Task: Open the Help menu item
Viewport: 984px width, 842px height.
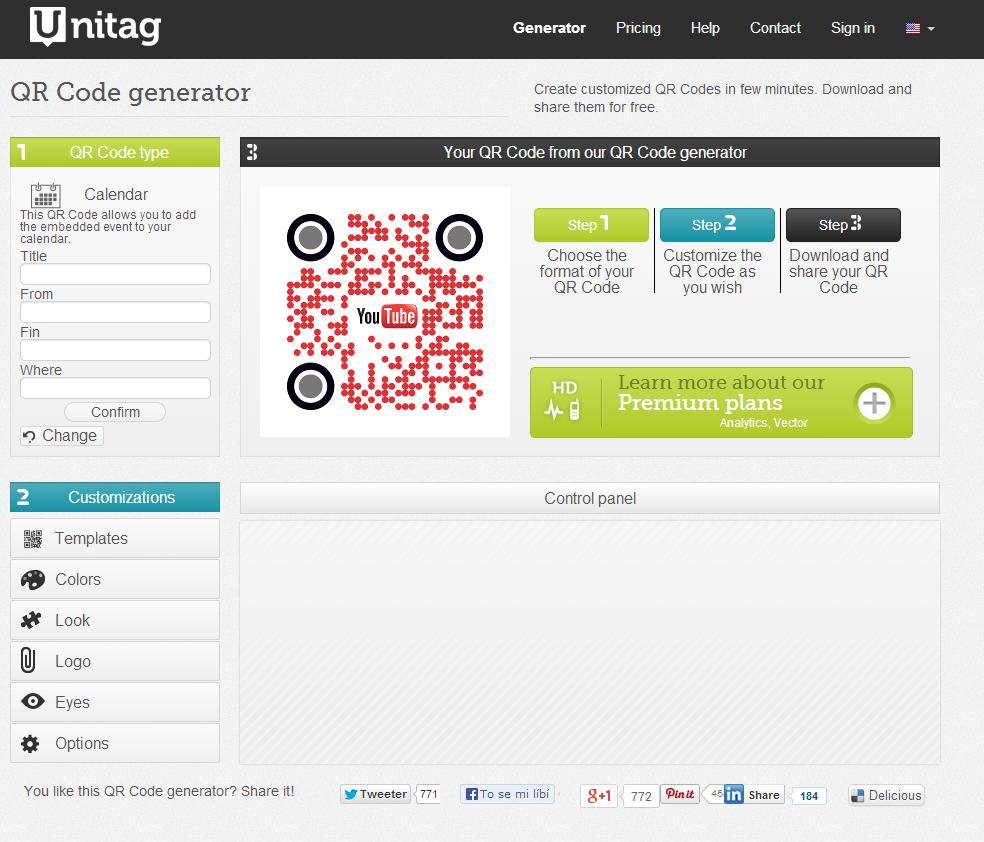Action: pos(705,28)
